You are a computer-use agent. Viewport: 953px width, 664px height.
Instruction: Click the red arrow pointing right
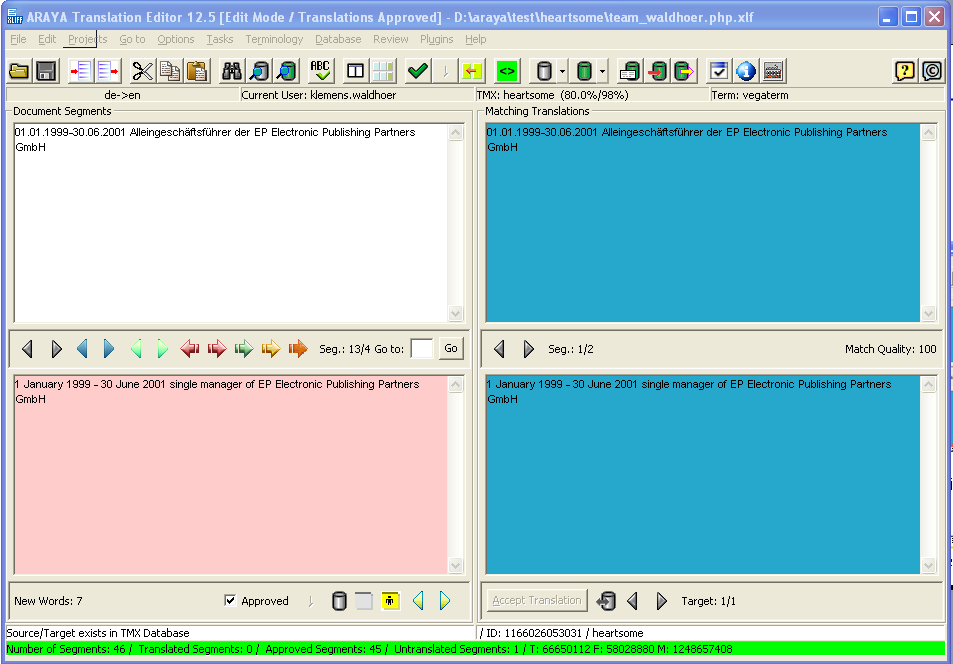(x=216, y=349)
